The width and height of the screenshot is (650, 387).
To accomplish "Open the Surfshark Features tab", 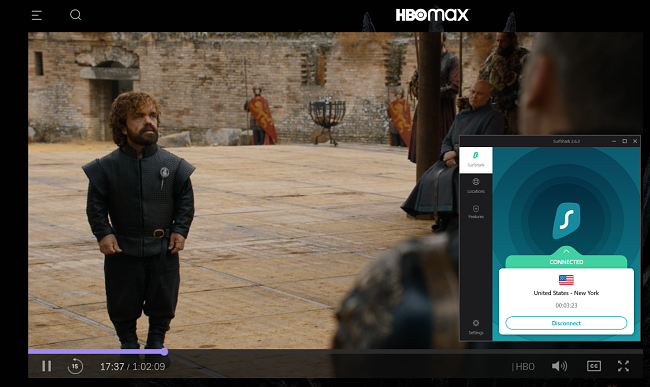I will [x=476, y=211].
